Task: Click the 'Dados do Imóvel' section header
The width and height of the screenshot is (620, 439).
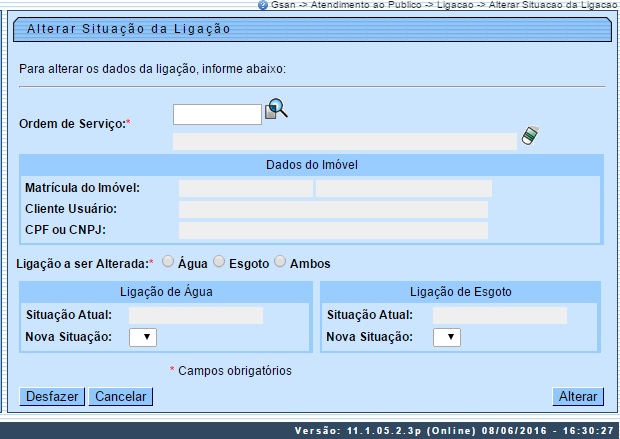Action: (x=312, y=165)
